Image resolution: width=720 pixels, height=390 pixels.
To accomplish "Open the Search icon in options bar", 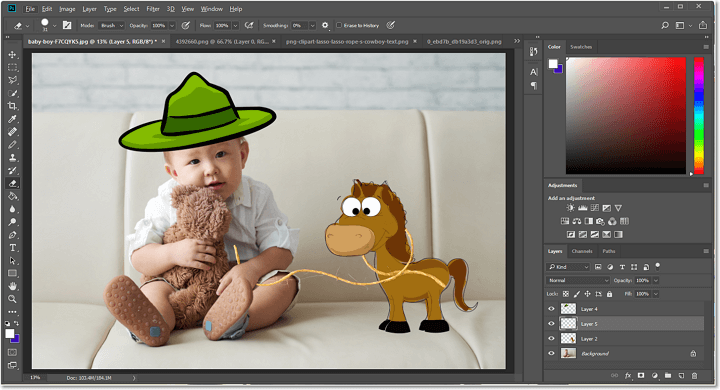I will [665, 25].
